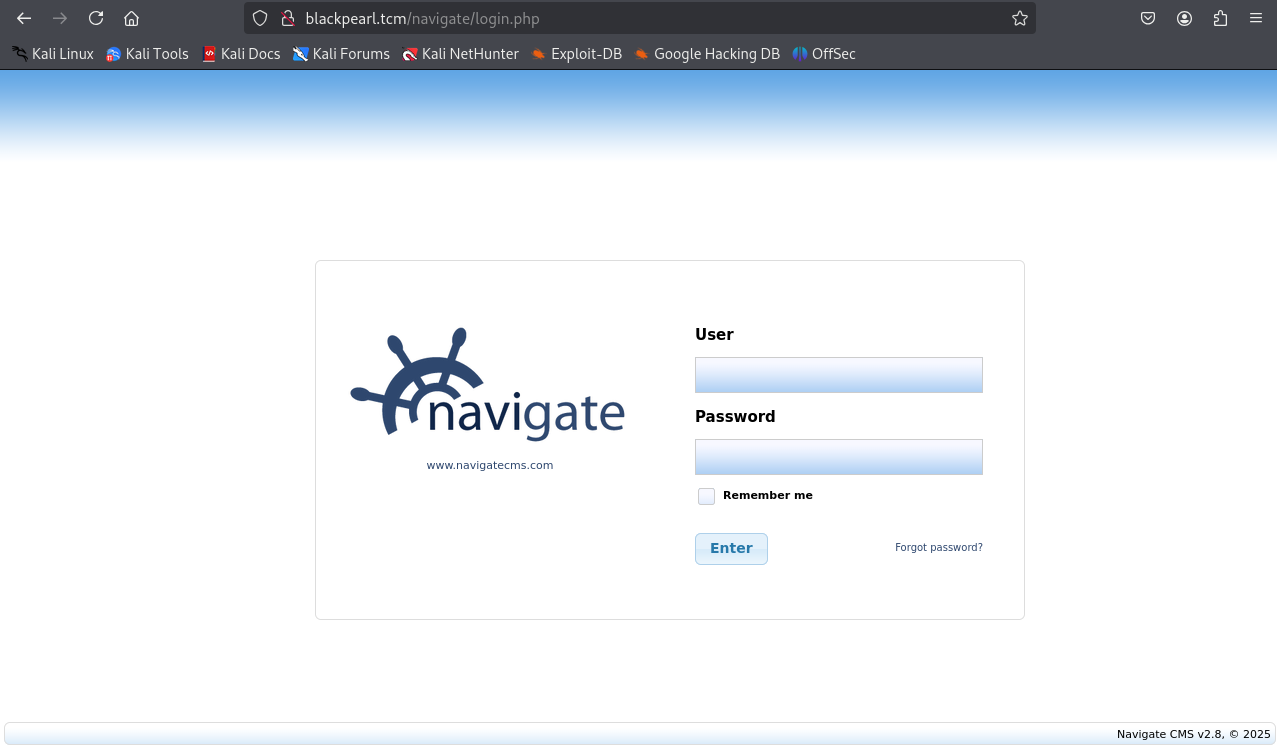Open the Kali Tools bookmark
The height and width of the screenshot is (747, 1277).
(x=147, y=54)
